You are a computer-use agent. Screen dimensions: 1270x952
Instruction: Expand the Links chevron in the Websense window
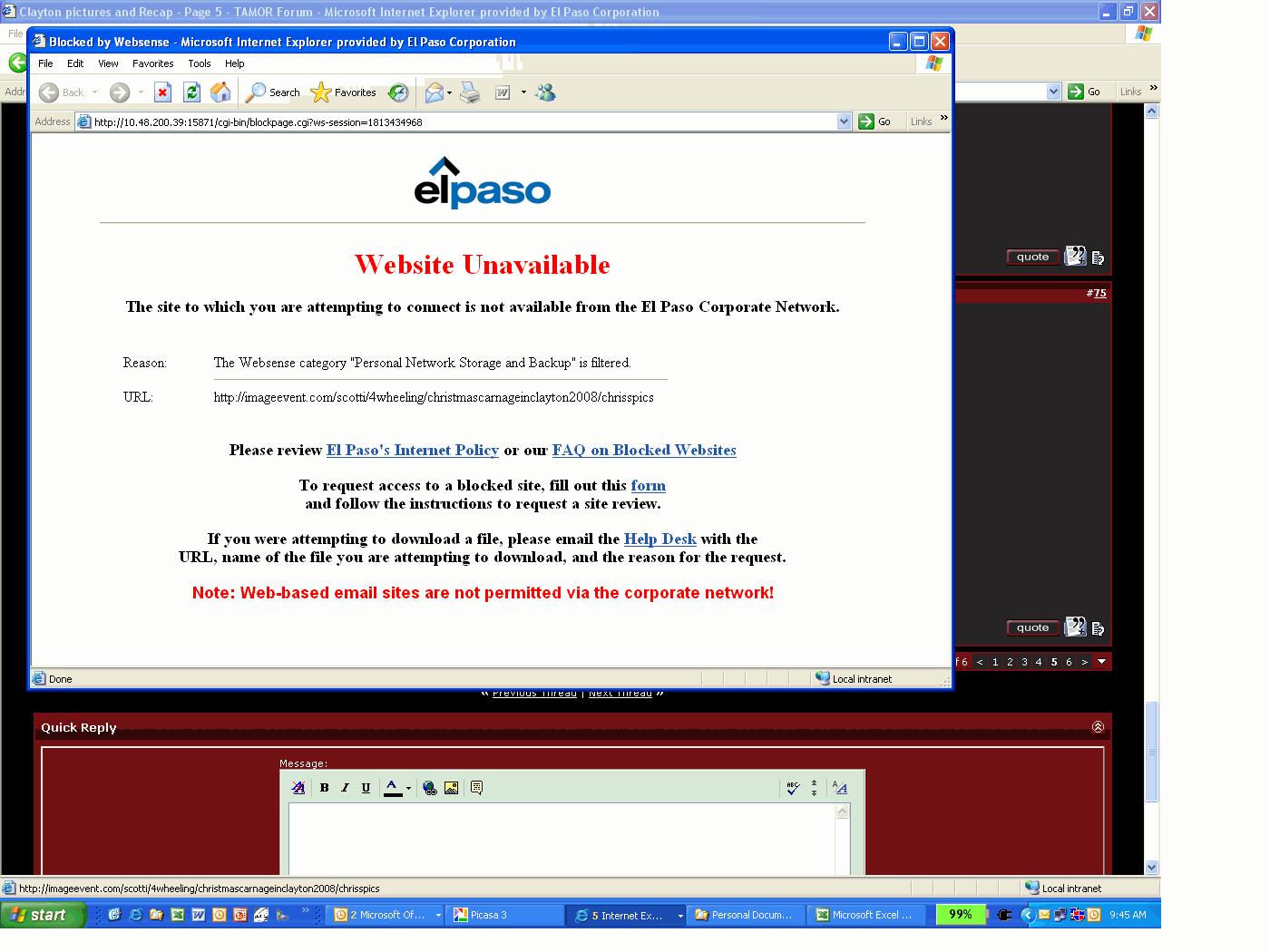click(x=943, y=118)
